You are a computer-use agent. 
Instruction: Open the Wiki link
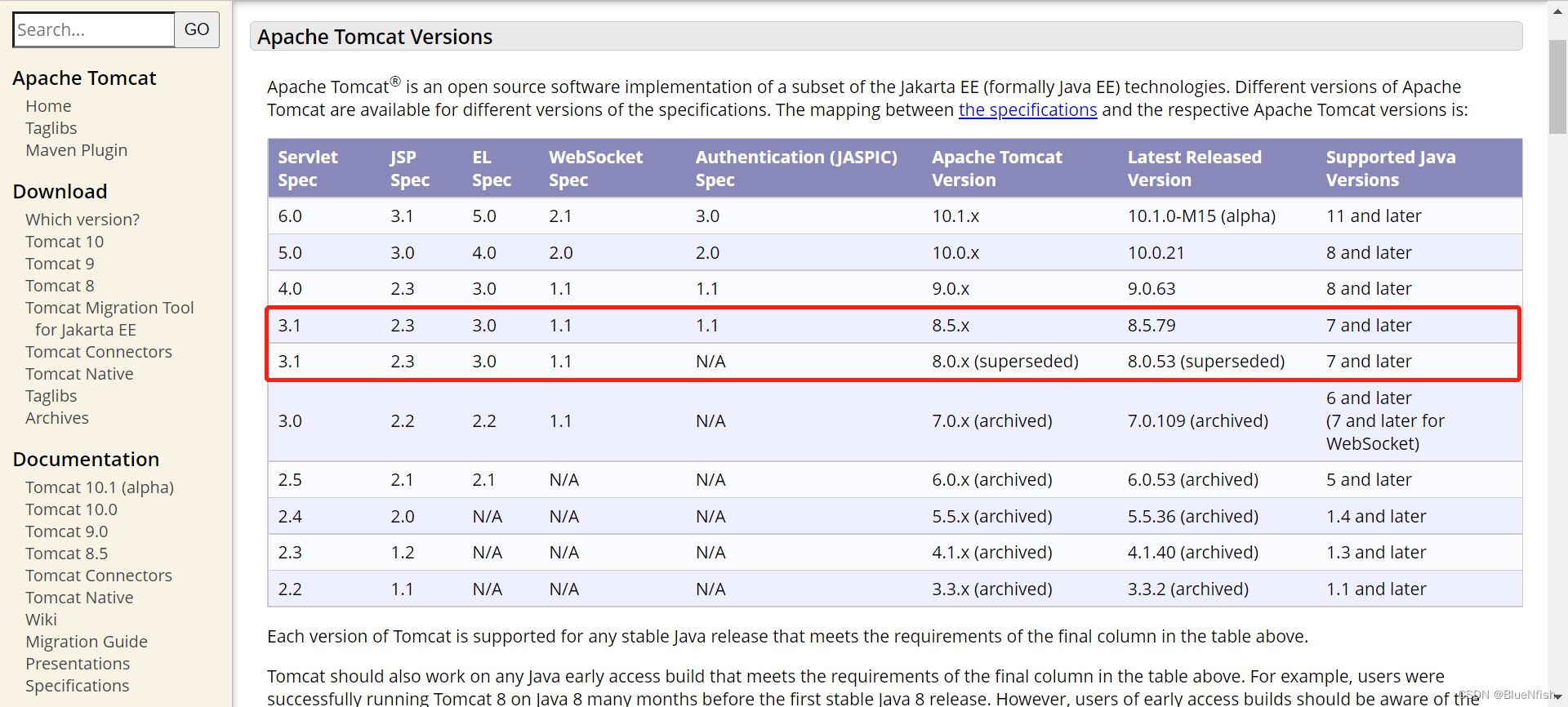(41, 620)
